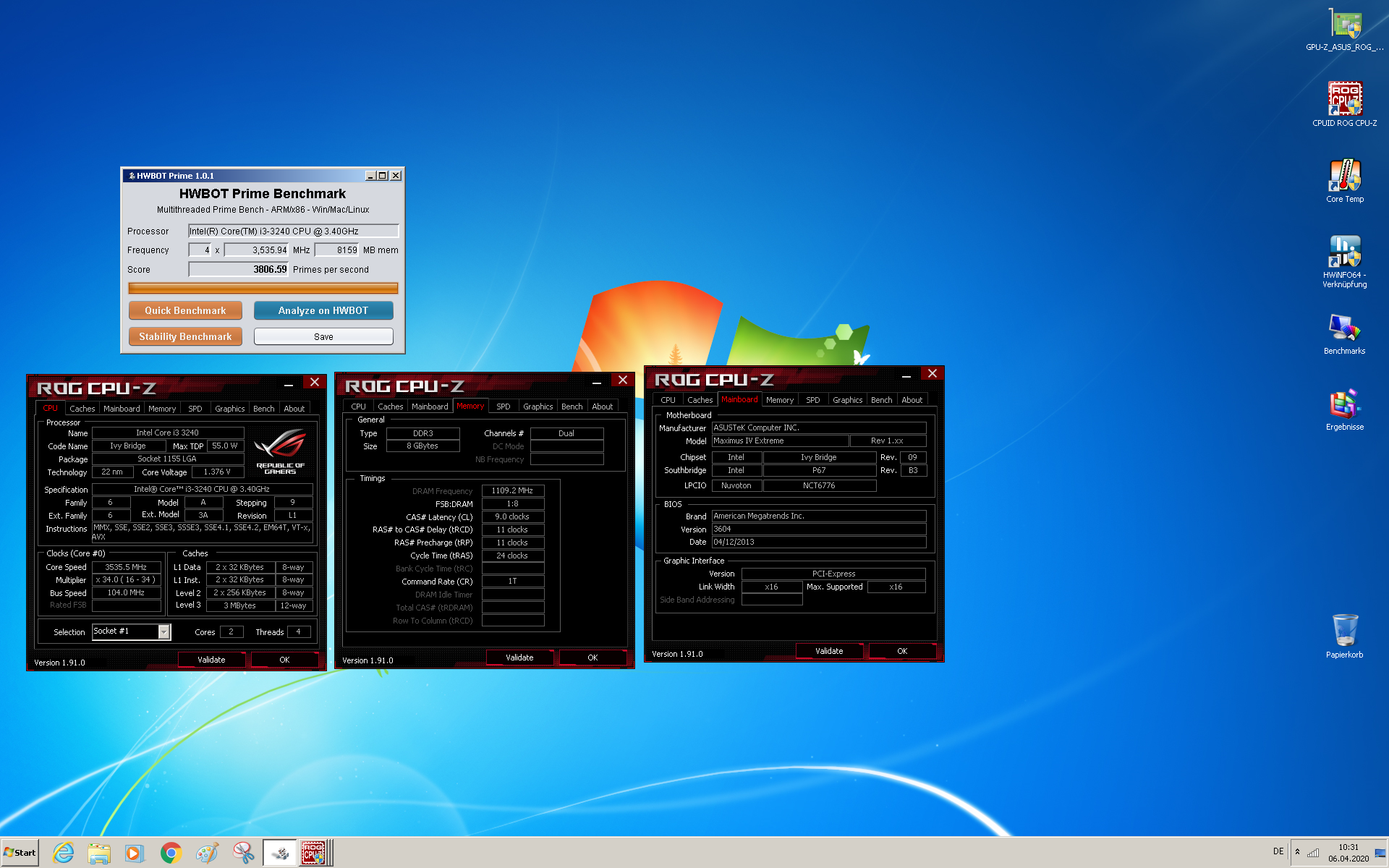Viewport: 1389px width, 868px height.
Task: Minimize the HWBOT Prime window
Action: pos(370,176)
